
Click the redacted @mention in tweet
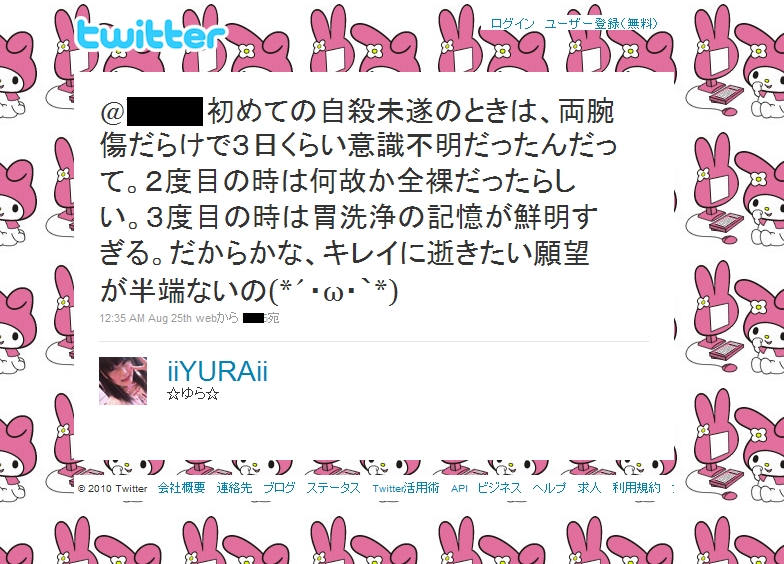click(152, 112)
